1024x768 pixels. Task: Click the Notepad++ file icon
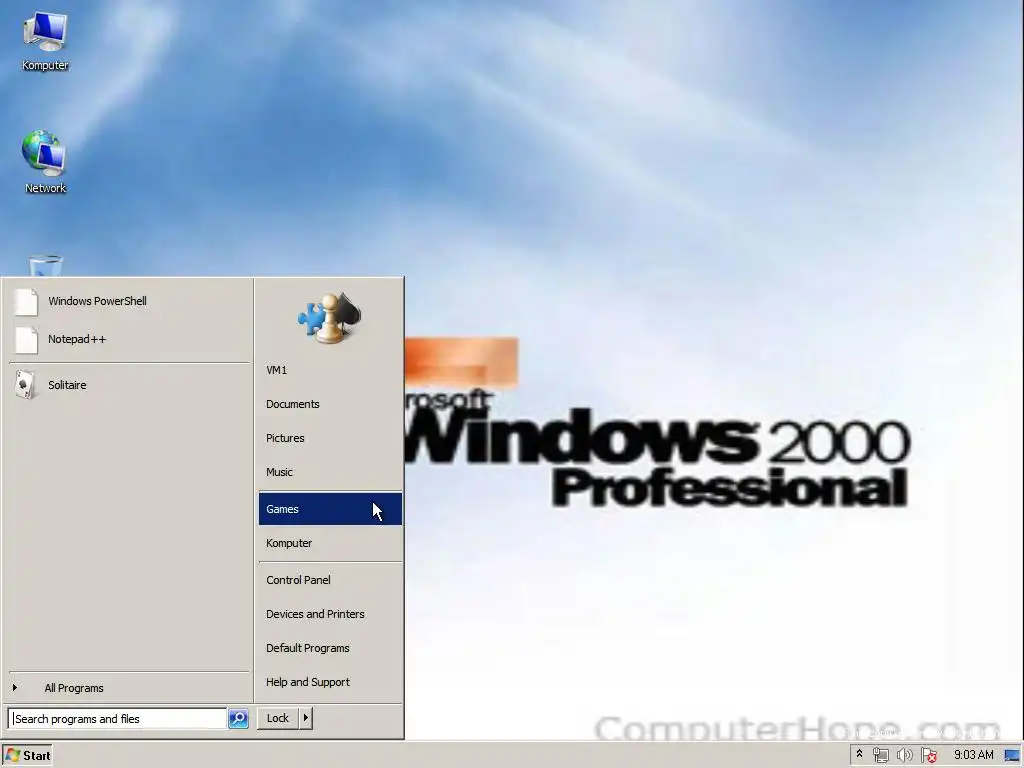click(x=26, y=340)
